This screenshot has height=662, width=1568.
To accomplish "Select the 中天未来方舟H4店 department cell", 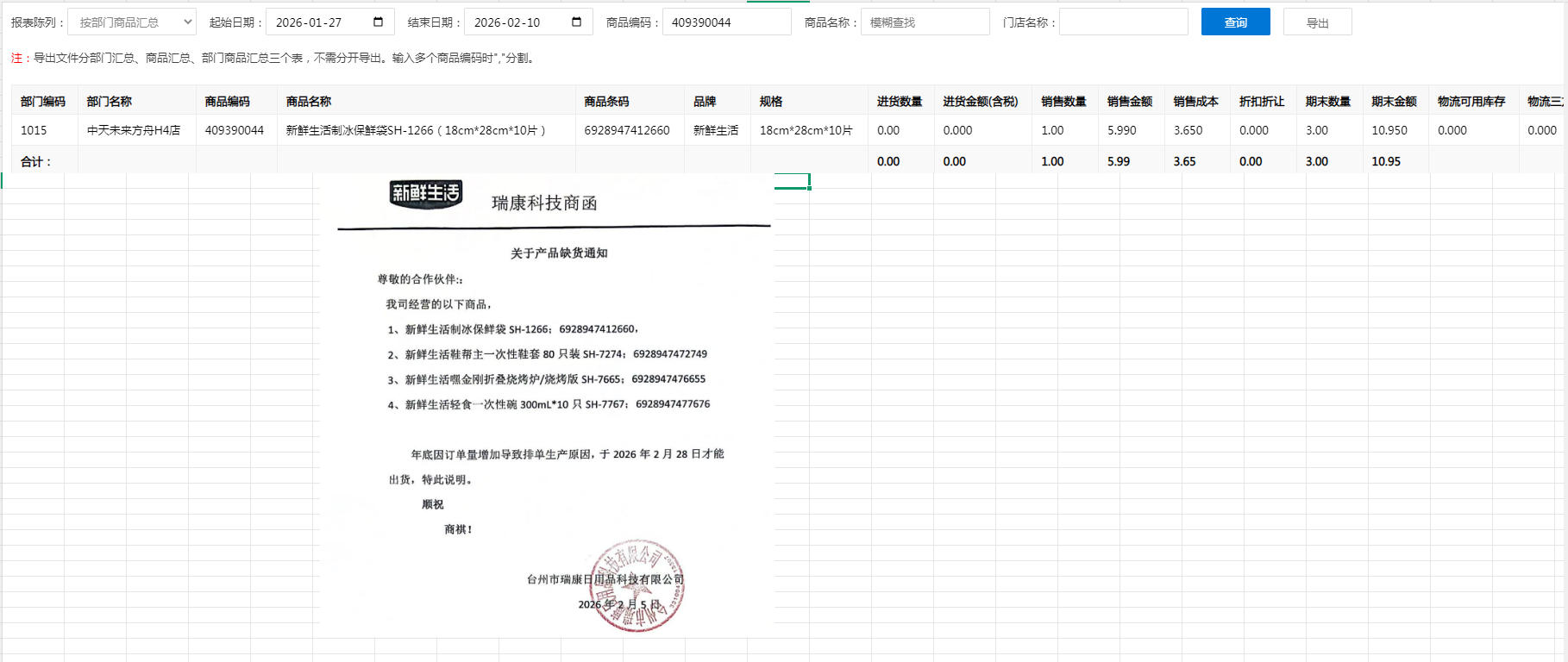I will tap(134, 130).
